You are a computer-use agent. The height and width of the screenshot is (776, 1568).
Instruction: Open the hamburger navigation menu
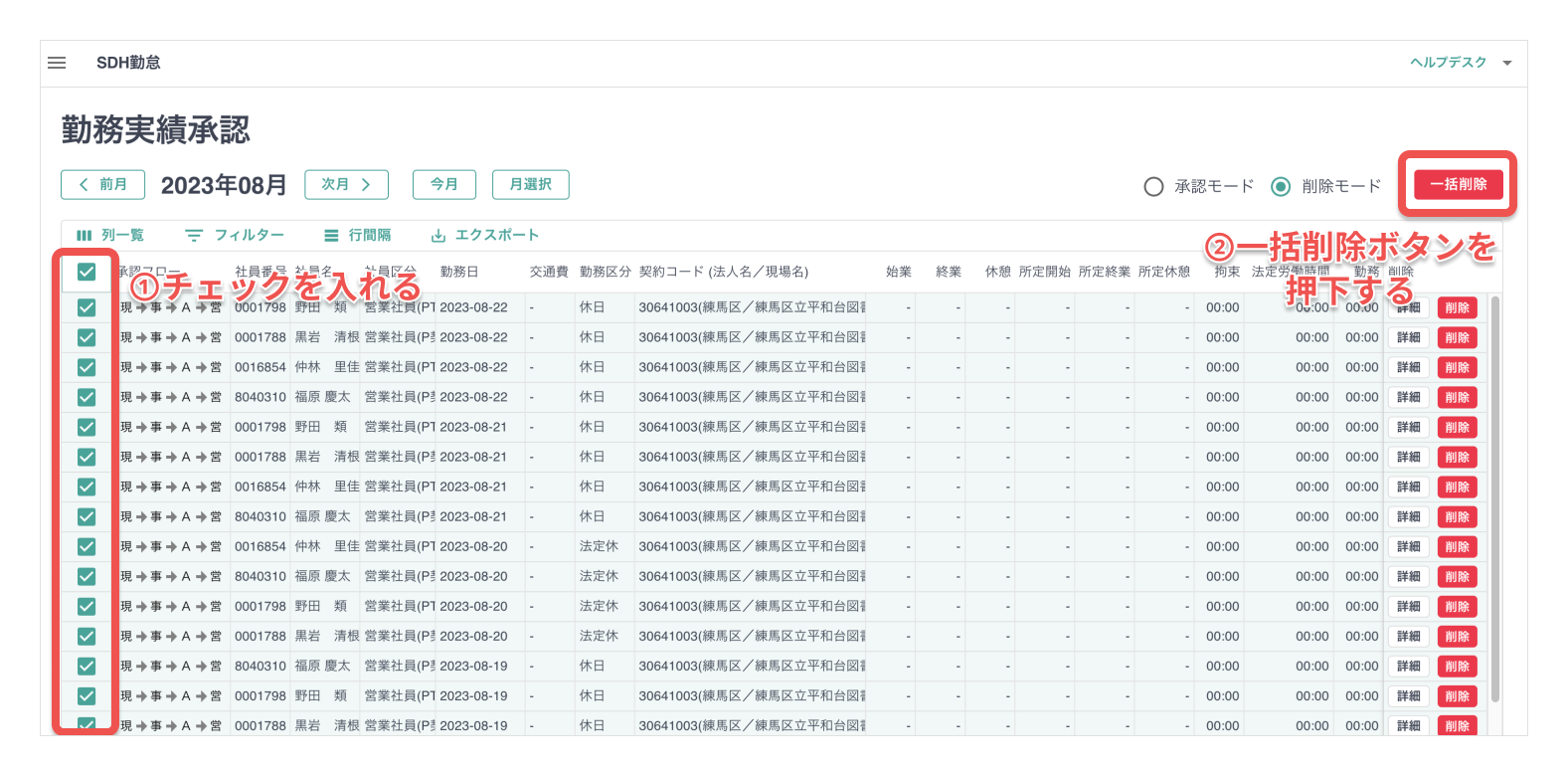[57, 63]
